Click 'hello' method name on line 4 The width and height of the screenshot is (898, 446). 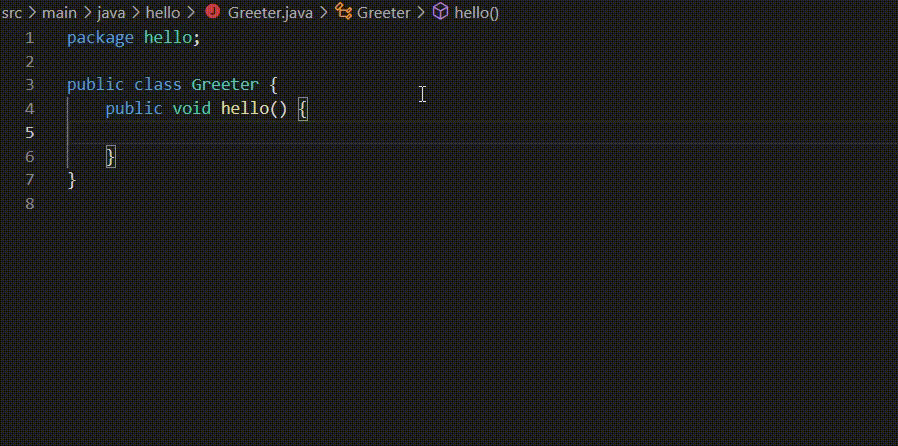click(x=245, y=108)
